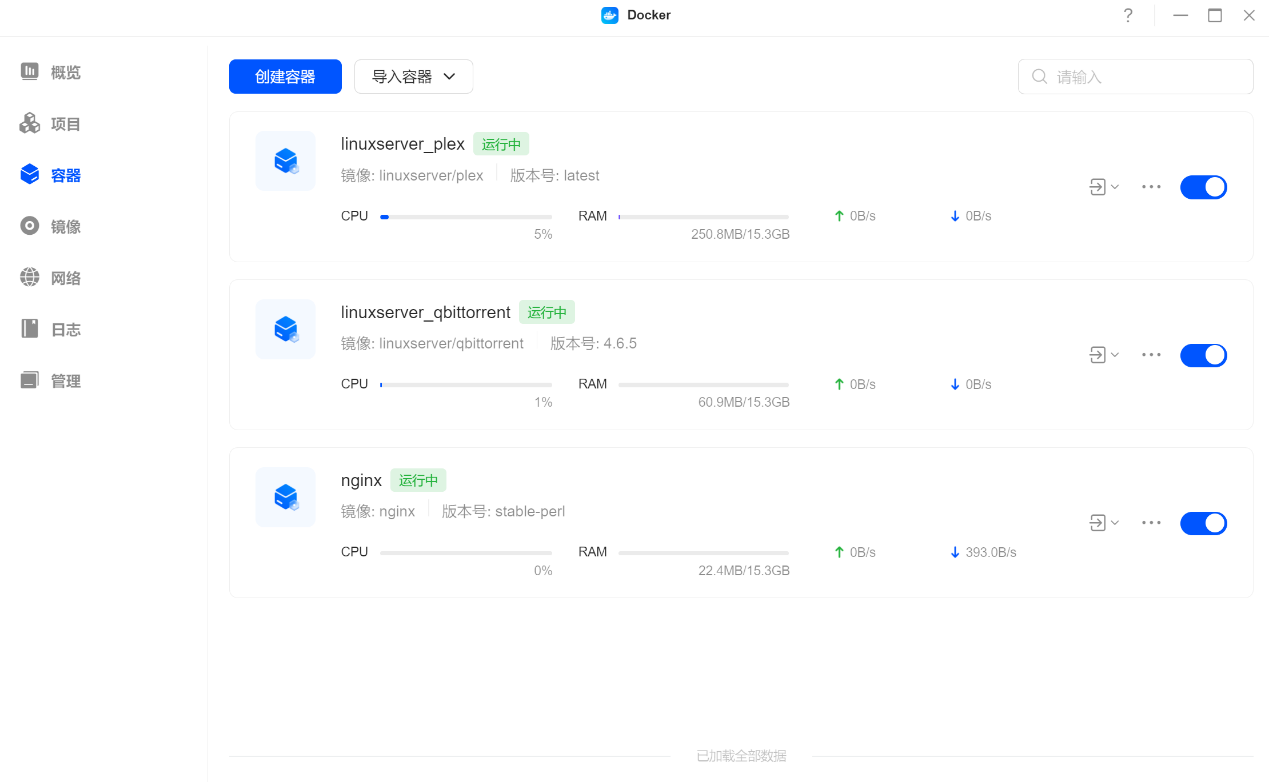Open the help question mark icon

click(1128, 15)
